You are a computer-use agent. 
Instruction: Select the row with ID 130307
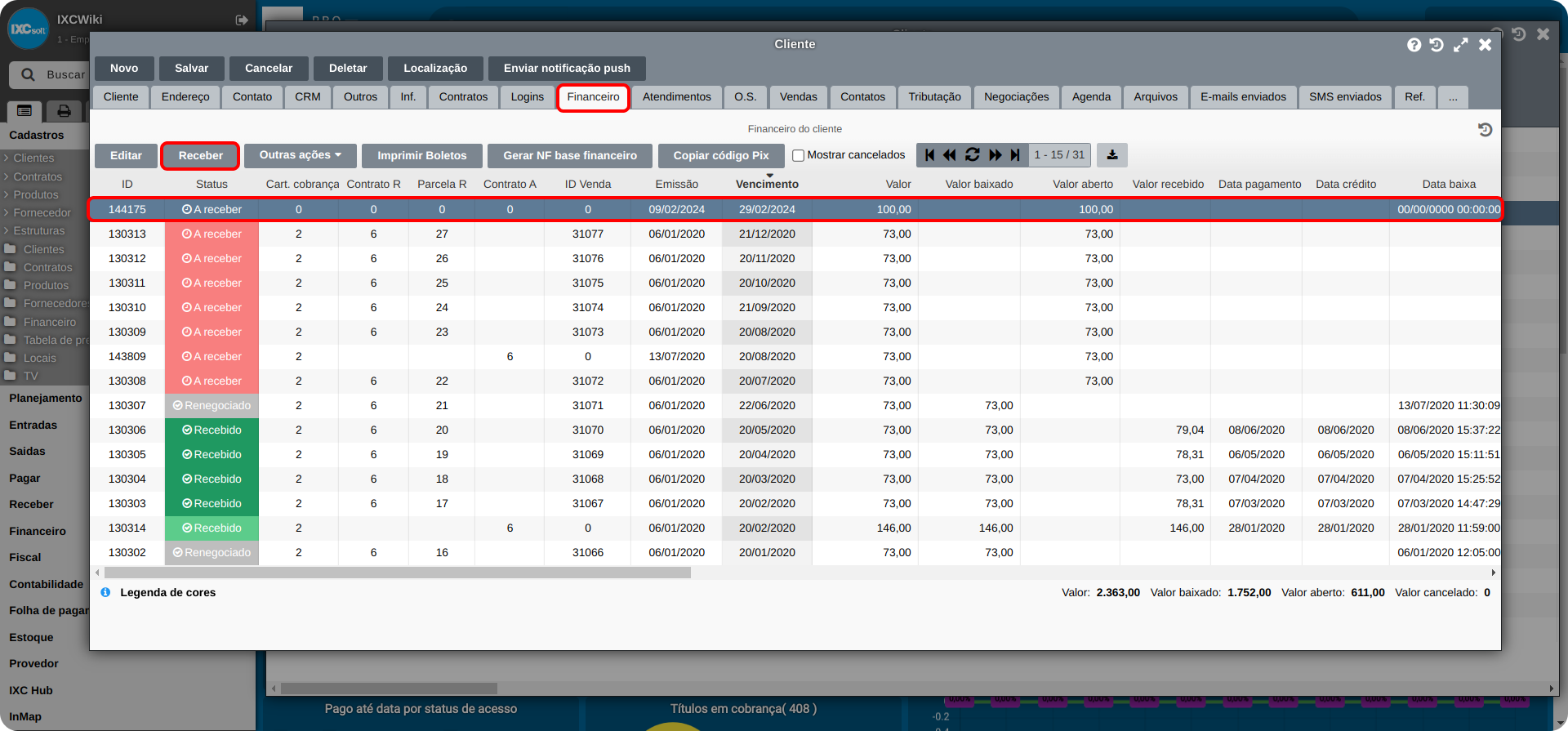[x=795, y=405]
